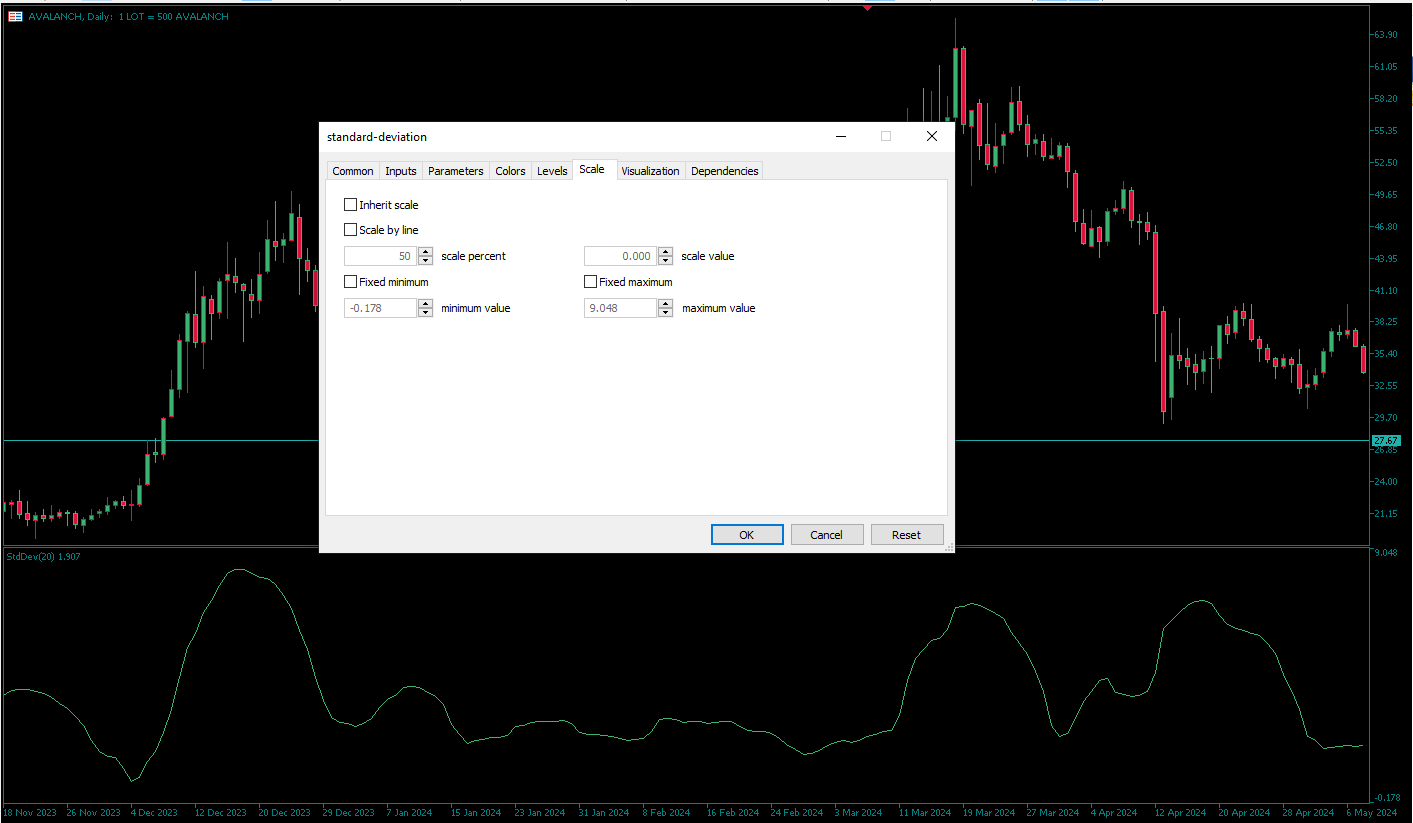The height and width of the screenshot is (823, 1413).
Task: Click the 11 Mar 2024 date label
Action: click(925, 813)
